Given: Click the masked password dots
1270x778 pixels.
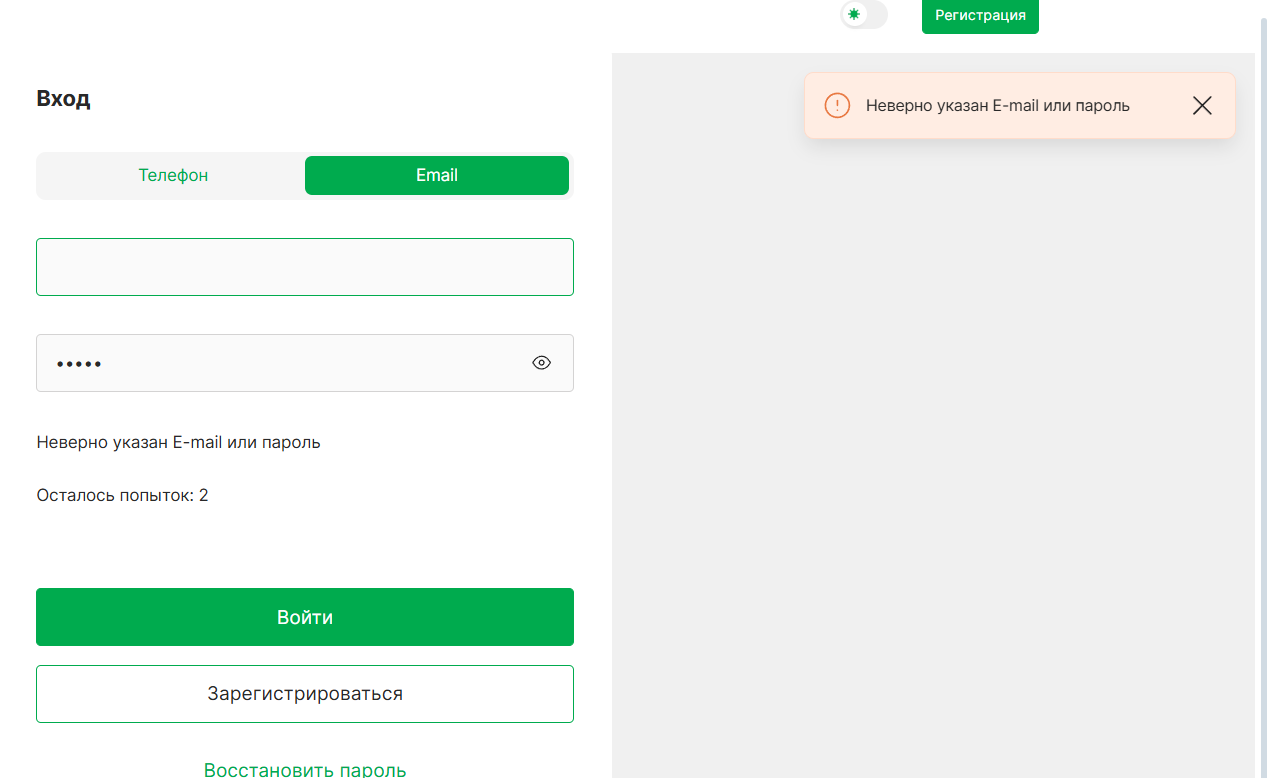Looking at the screenshot, I should 79,364.
